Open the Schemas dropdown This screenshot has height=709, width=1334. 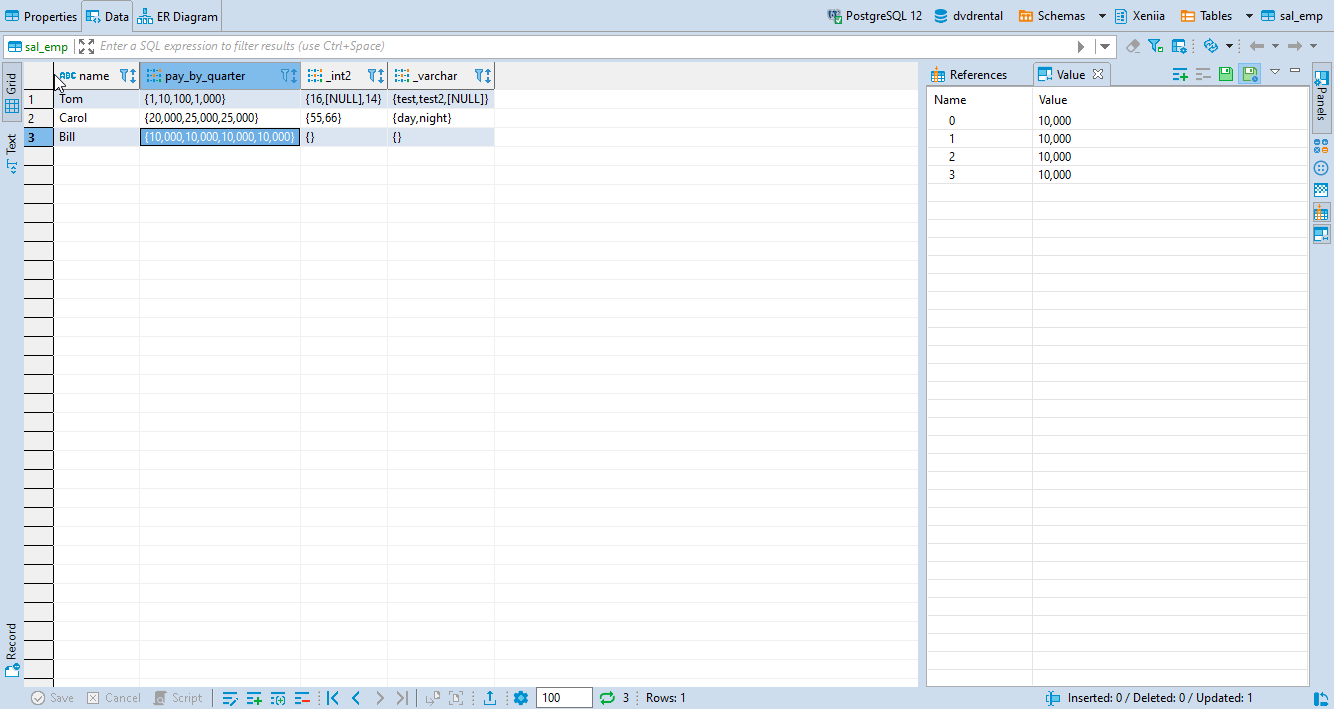1104,16
